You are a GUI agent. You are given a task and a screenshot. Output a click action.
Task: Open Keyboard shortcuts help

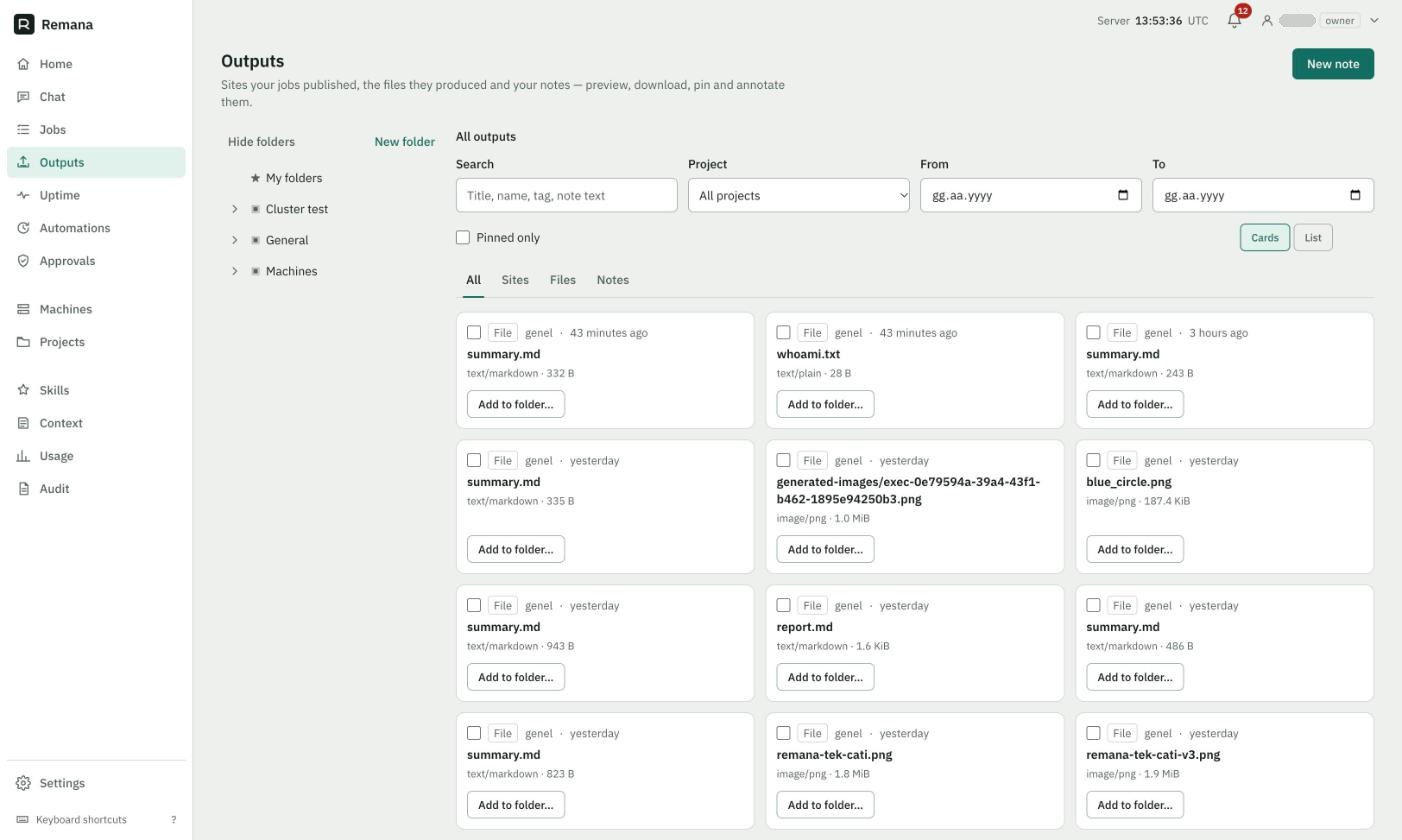click(x=96, y=820)
